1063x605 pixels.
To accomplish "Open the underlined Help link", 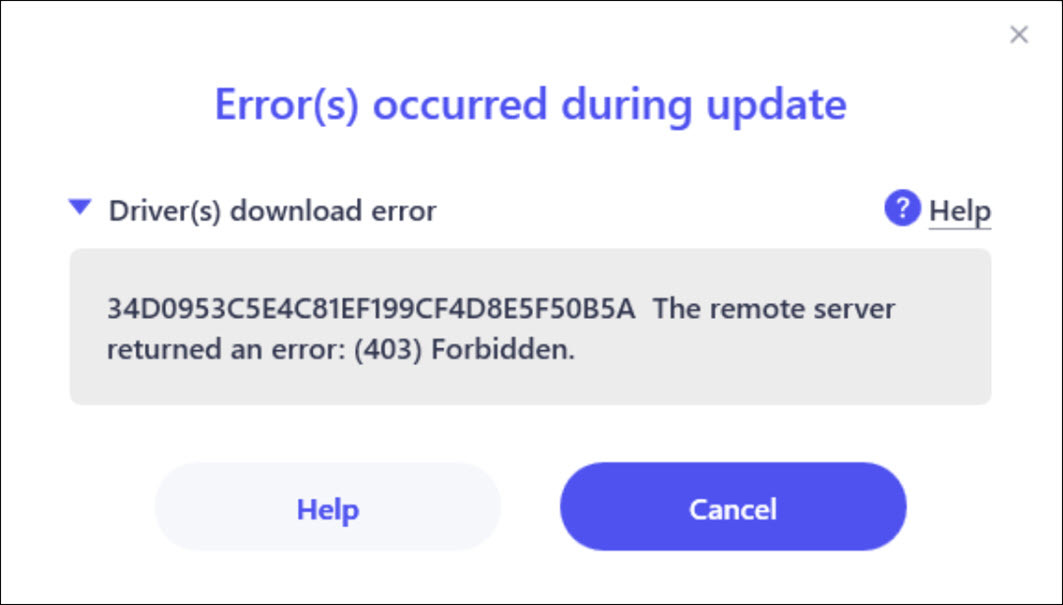I will tap(959, 211).
